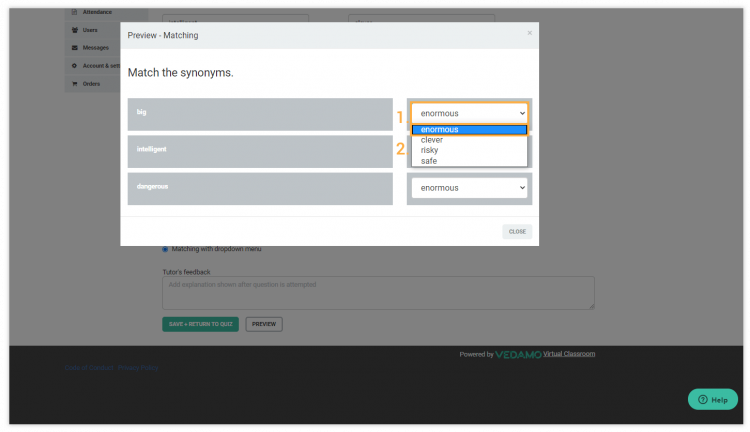Click the Help button

coord(713,399)
